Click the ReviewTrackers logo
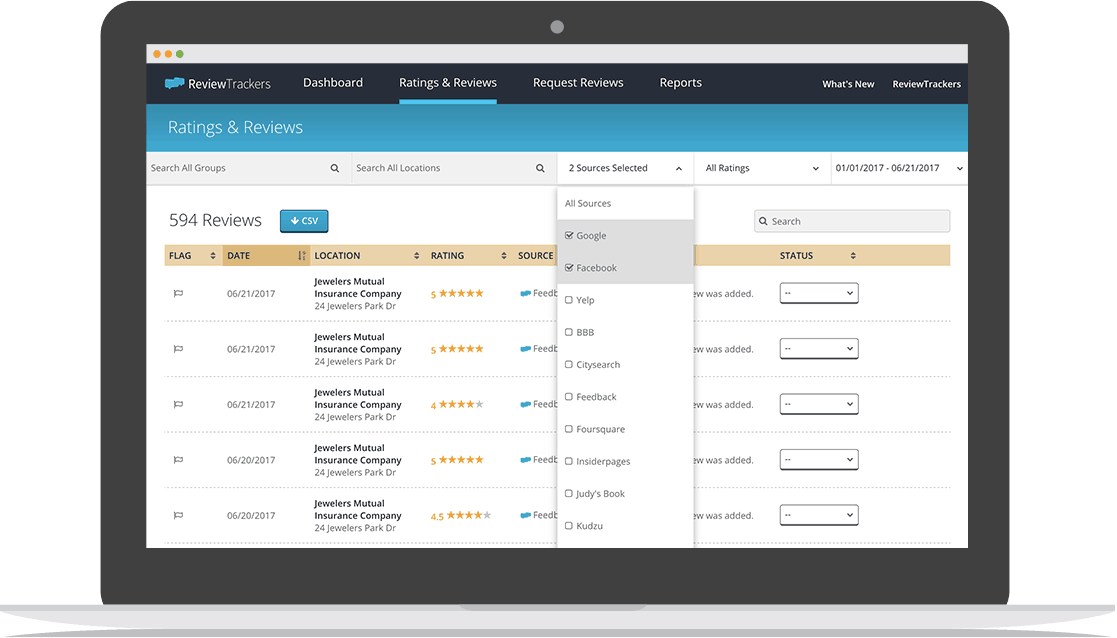The height and width of the screenshot is (638, 1117). (217, 83)
